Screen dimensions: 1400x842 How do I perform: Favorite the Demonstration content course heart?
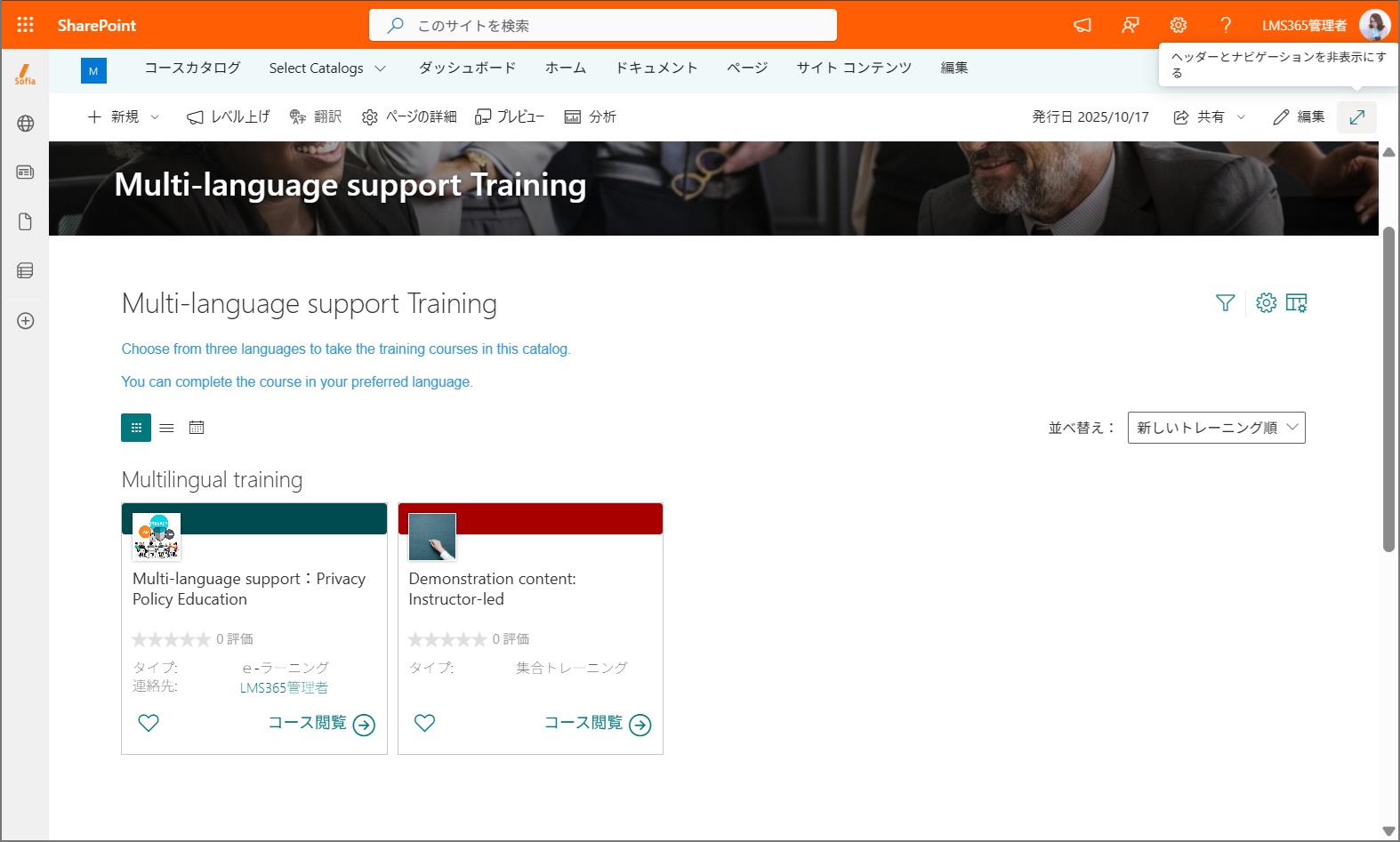(x=425, y=723)
